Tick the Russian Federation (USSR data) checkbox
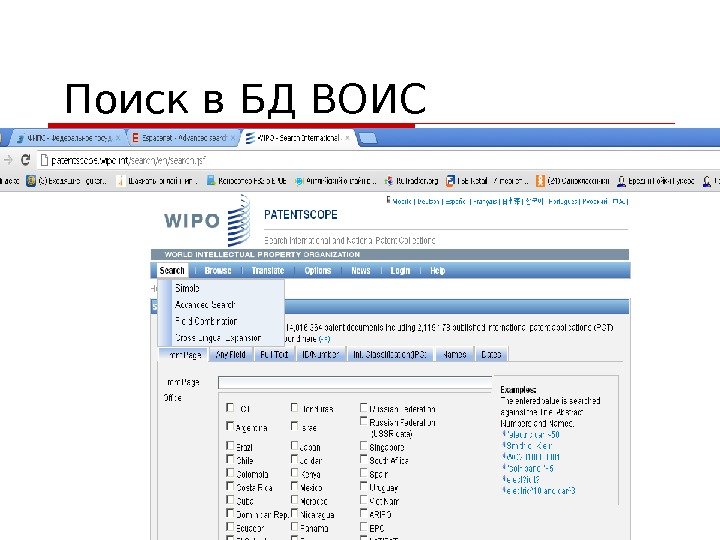 click(x=364, y=421)
